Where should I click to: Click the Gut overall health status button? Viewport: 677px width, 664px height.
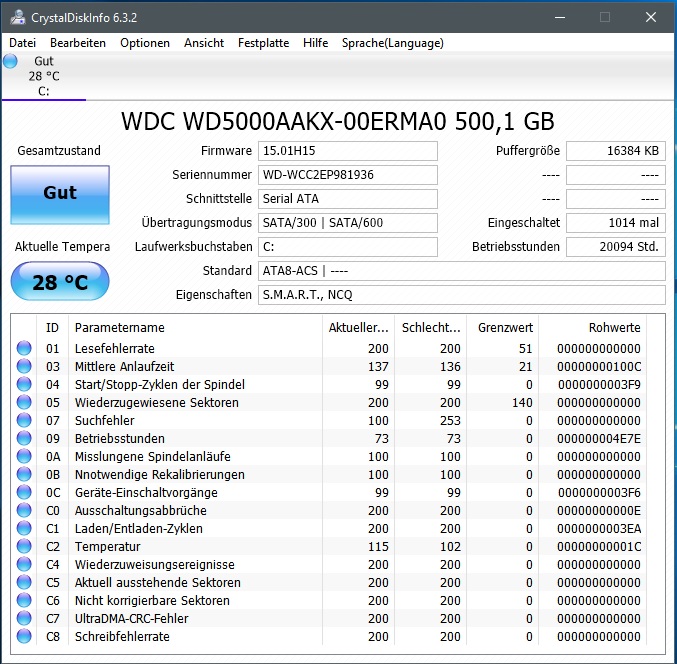(60, 195)
